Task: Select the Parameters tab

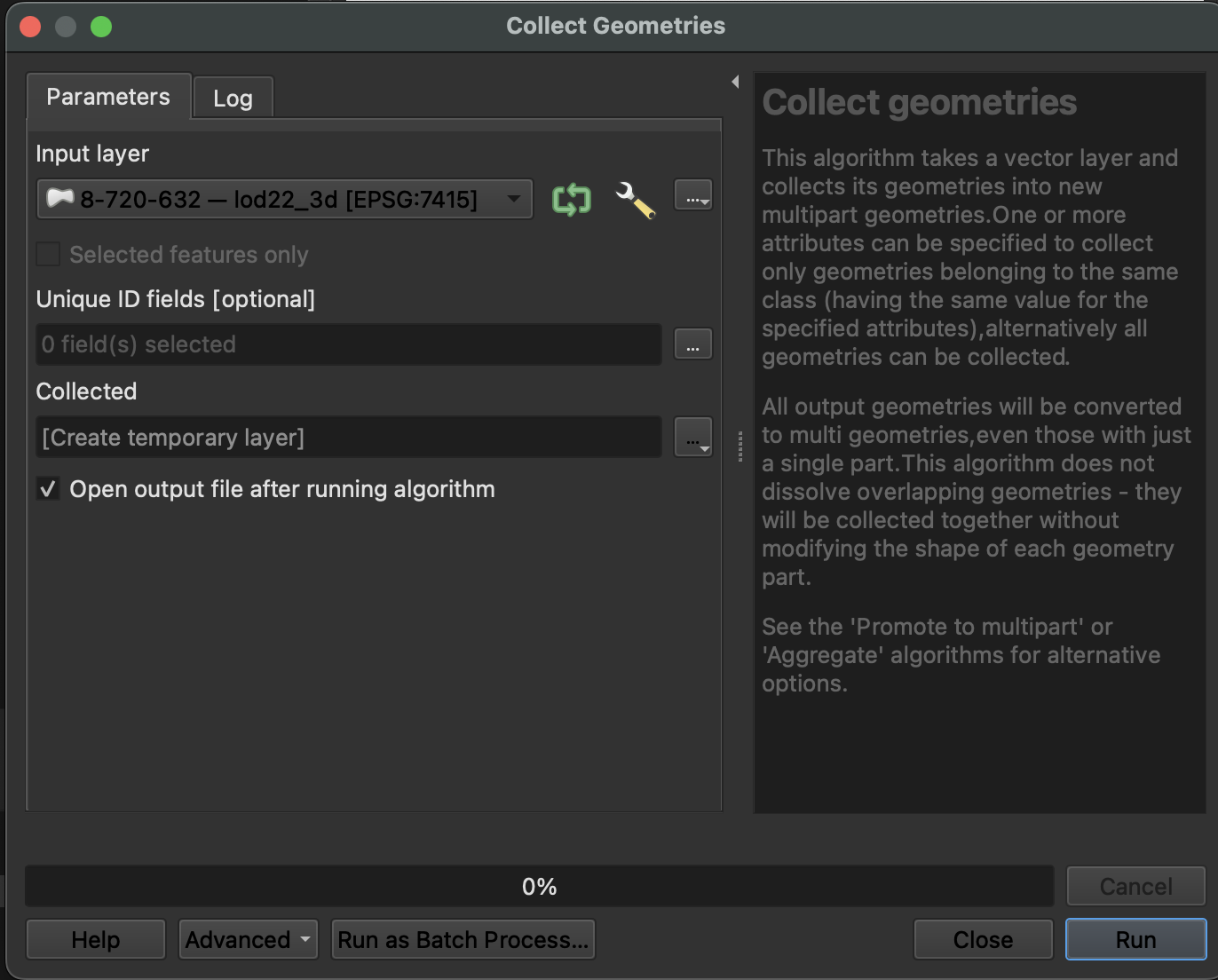Action: coord(108,96)
